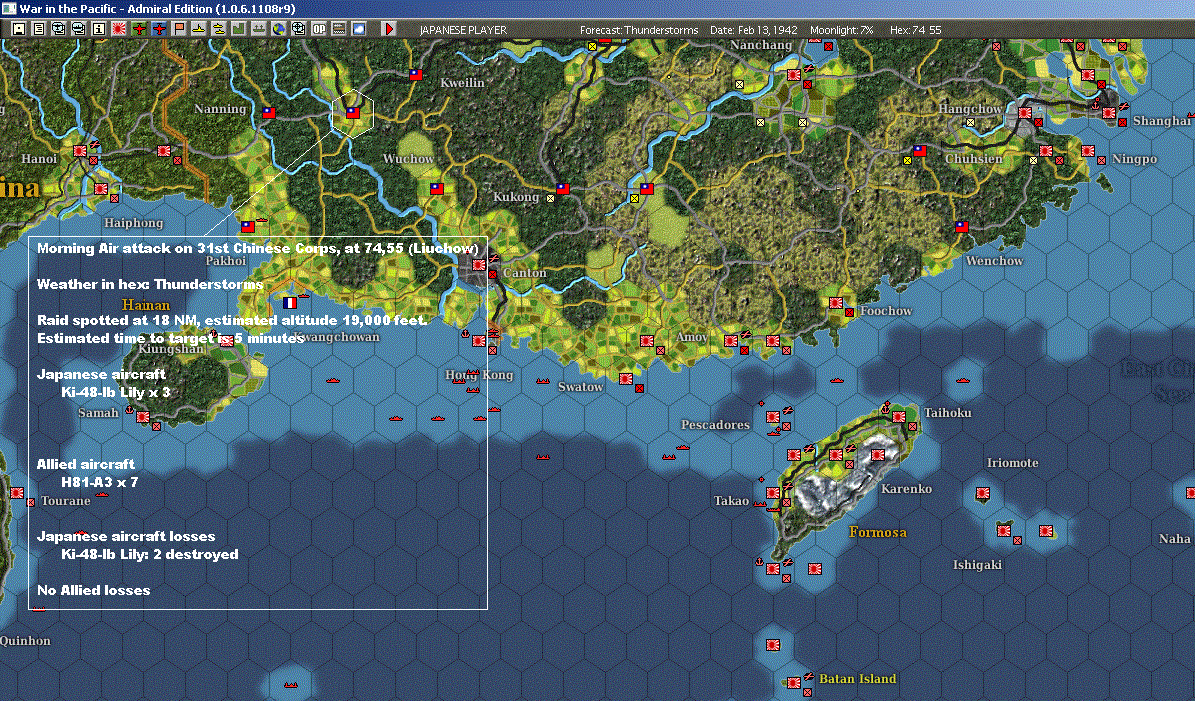Screen dimensions: 1195x701
Task: Select Chinese flag base near Chuhsien
Action: point(920,151)
